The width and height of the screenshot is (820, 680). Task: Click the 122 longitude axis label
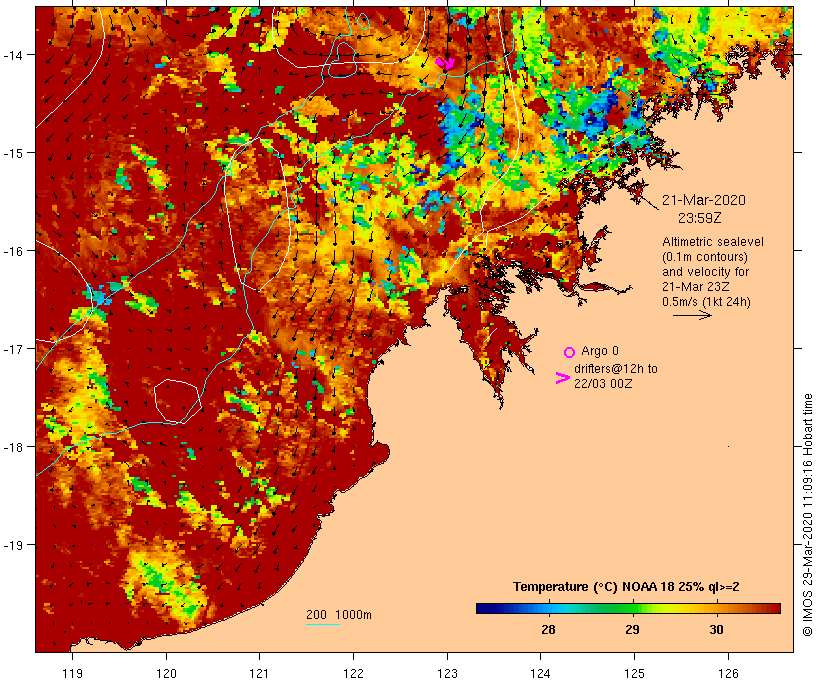pos(354,673)
